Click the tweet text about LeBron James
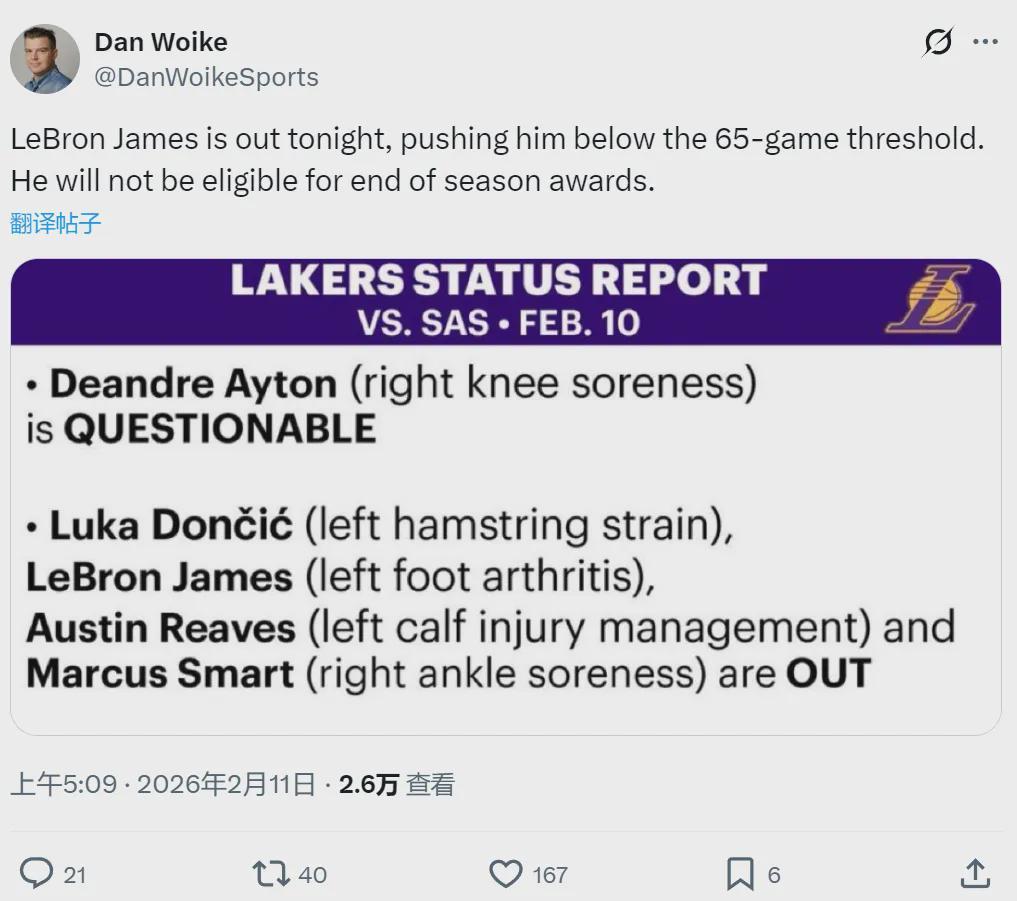Screen dimensions: 1017x901 click(x=497, y=160)
